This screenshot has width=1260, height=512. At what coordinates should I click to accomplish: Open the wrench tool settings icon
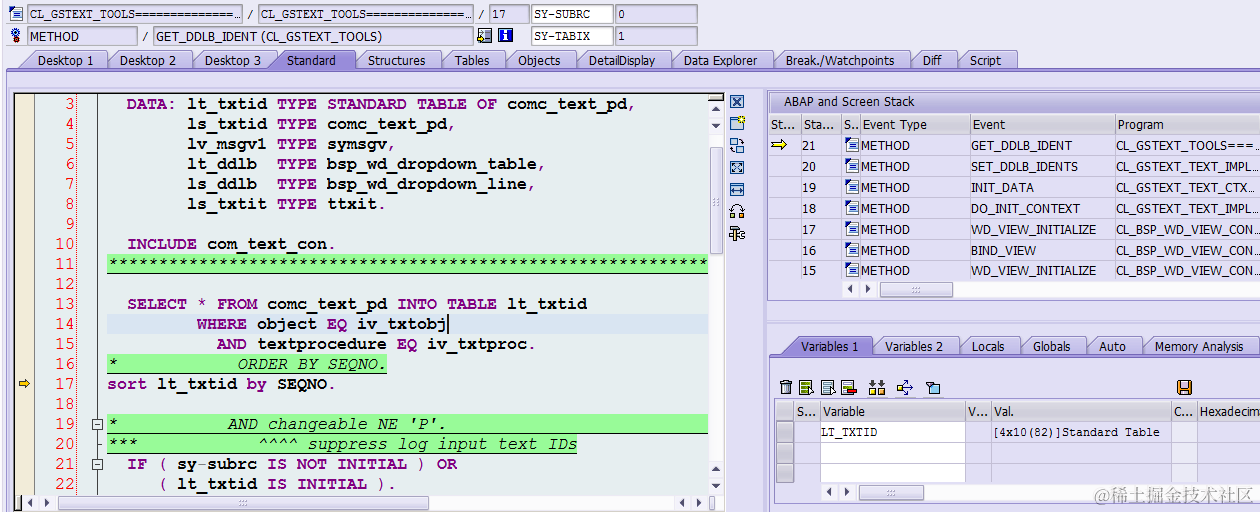[737, 233]
